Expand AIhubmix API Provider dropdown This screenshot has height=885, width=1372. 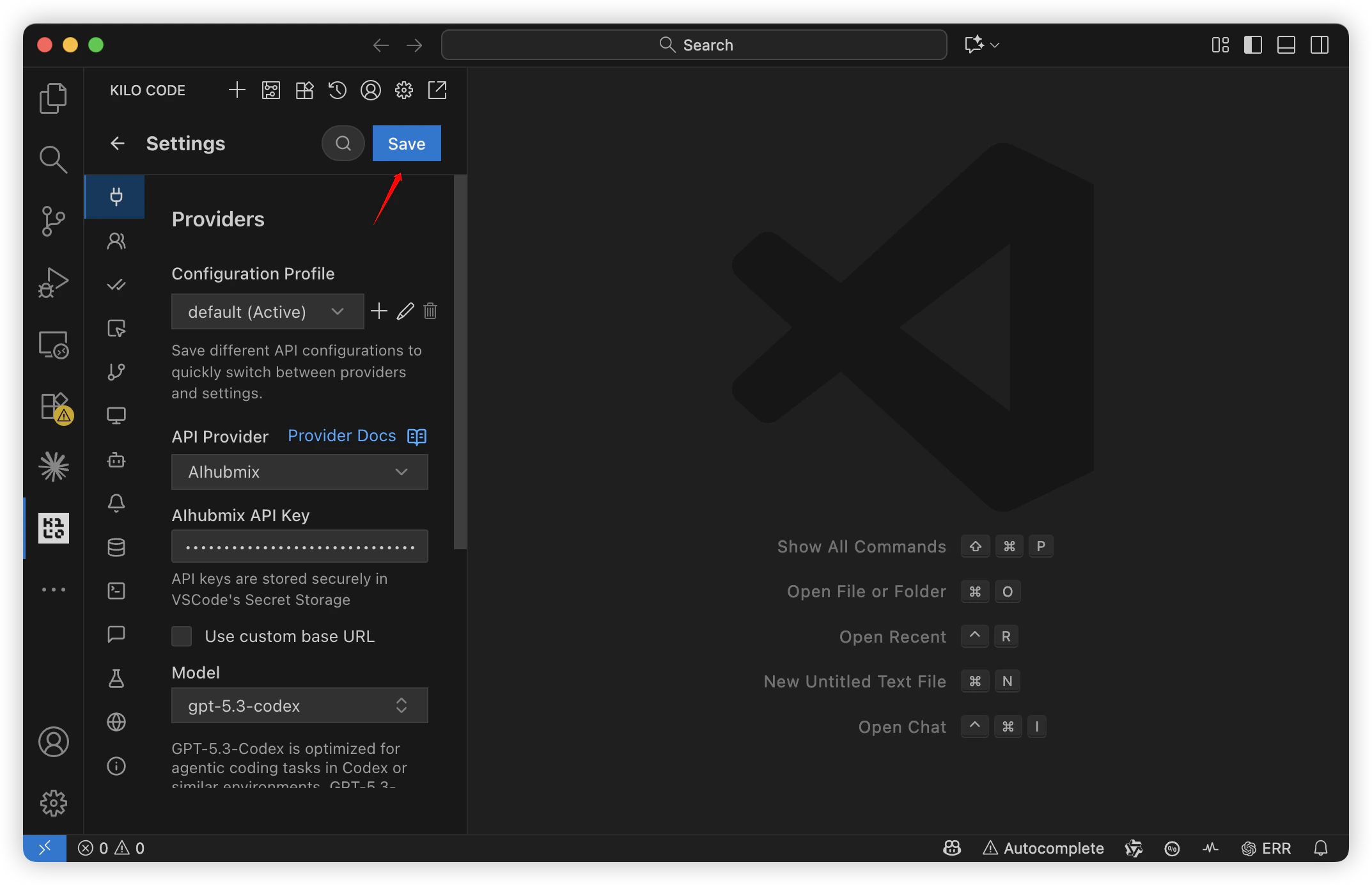(299, 472)
